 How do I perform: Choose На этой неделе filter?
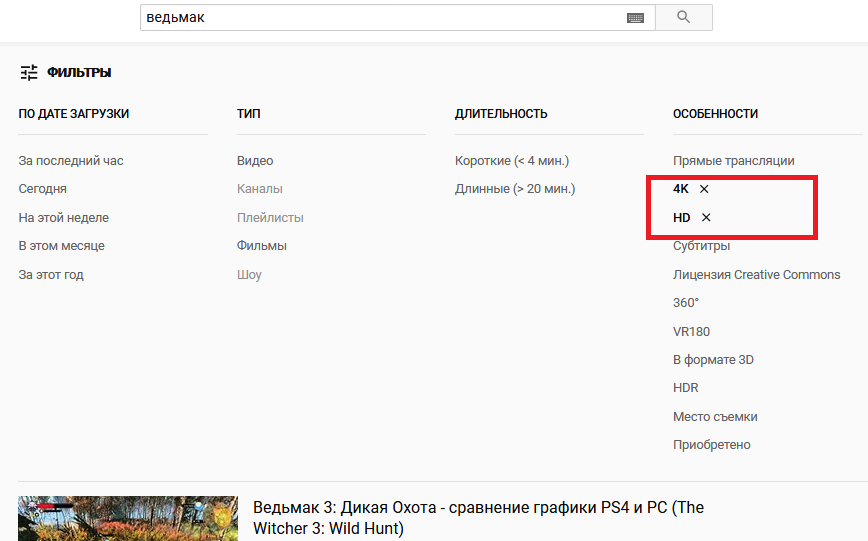[63, 217]
